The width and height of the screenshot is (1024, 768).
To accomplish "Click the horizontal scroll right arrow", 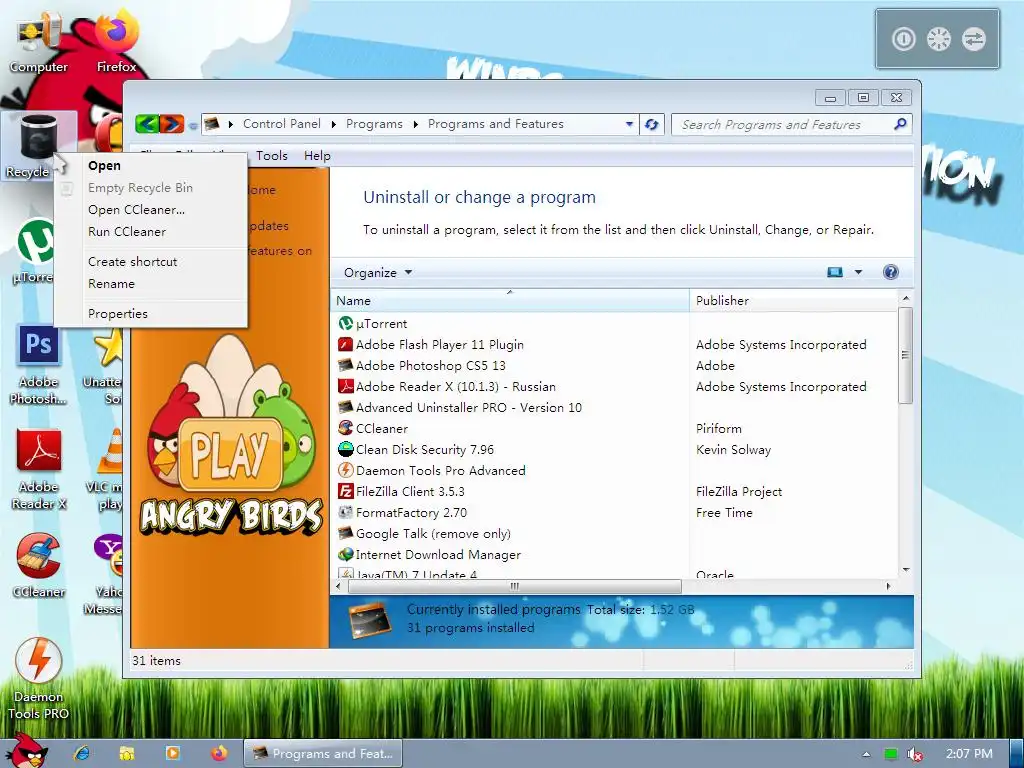I will pyautogui.click(x=888, y=586).
